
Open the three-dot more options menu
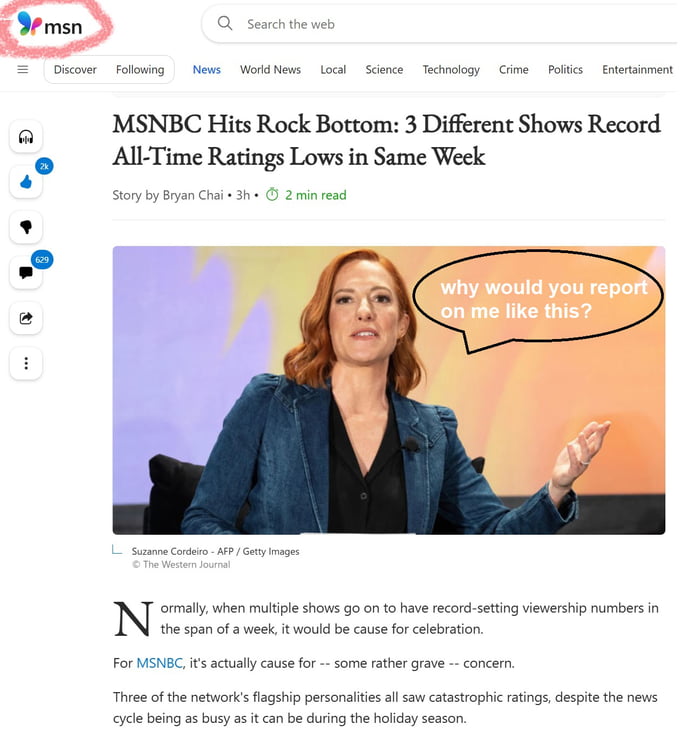click(26, 363)
